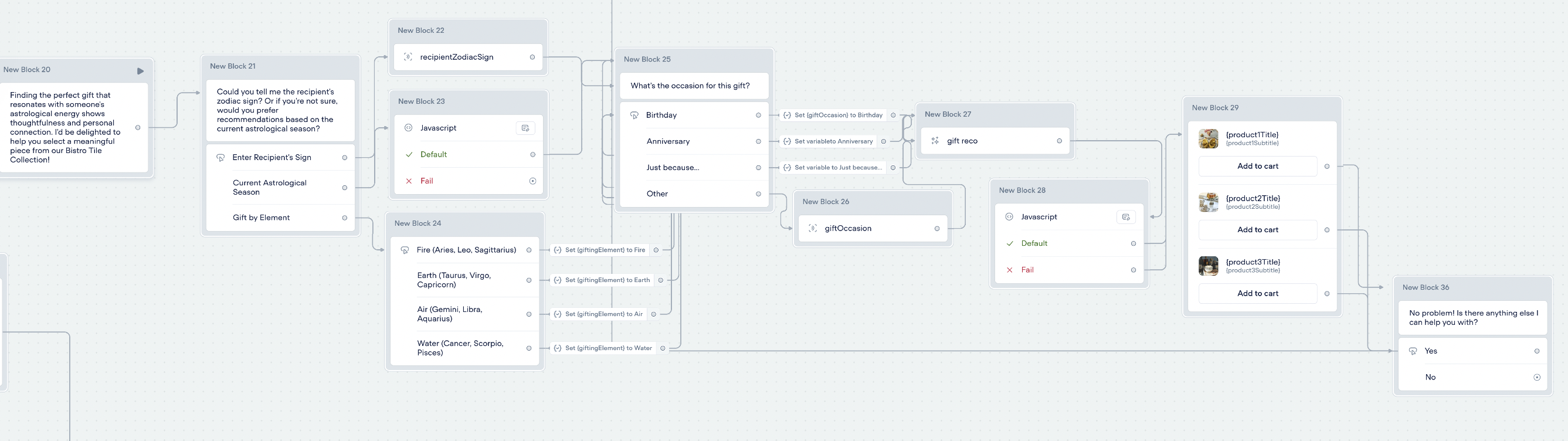1568x441 pixels.
Task: Select the No option in New Block 36
Action: 1430,376
